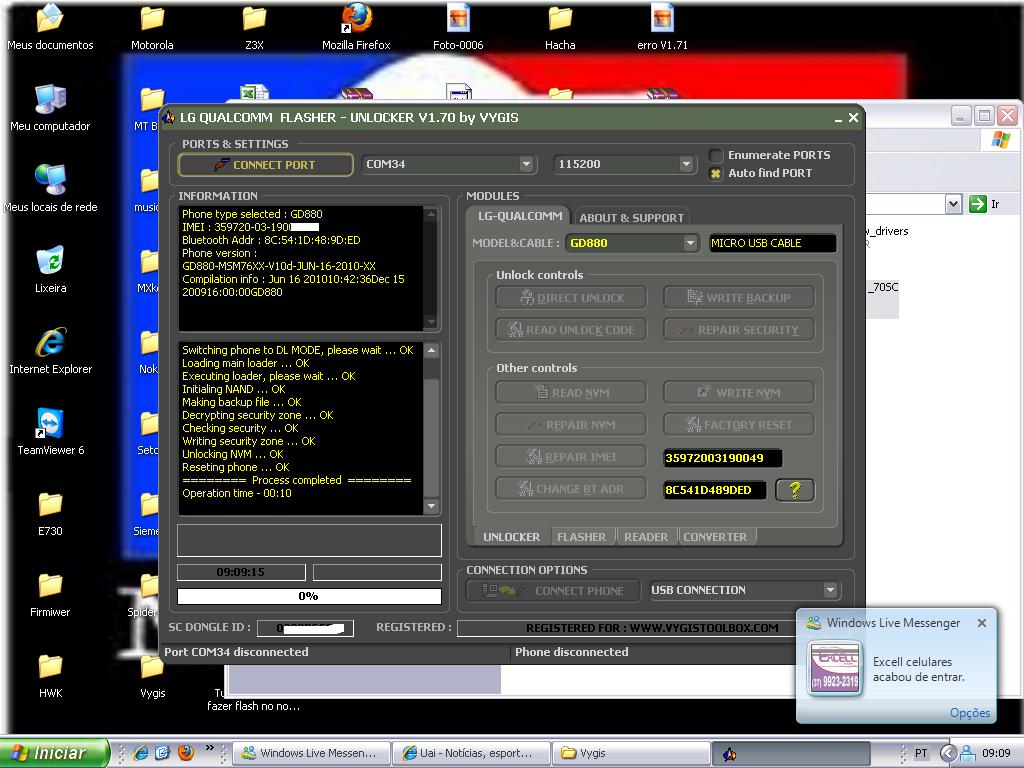Click the Ir green arrow button
Viewport: 1024px width, 768px height.
[x=978, y=204]
